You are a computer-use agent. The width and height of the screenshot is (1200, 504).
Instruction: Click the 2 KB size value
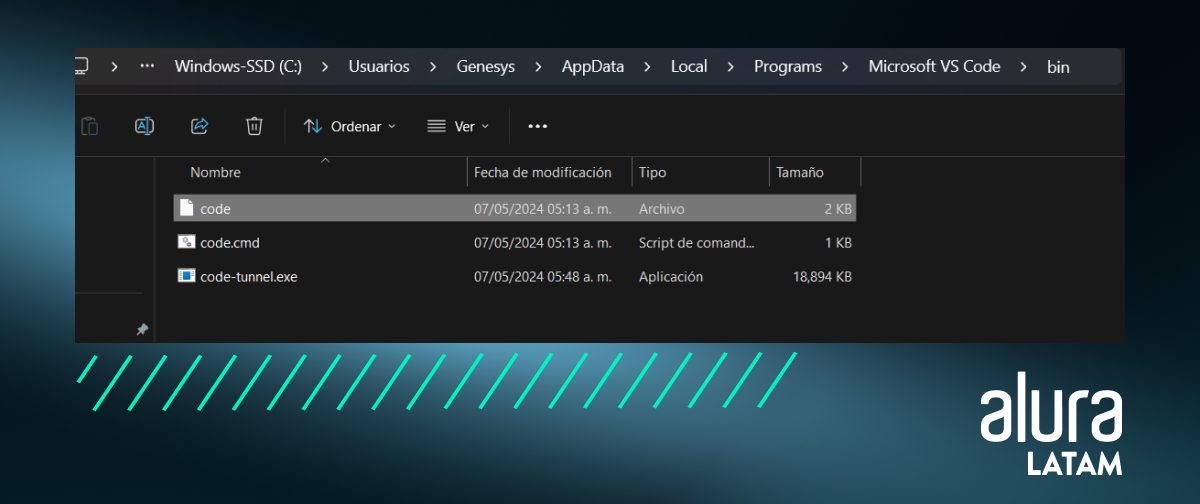[838, 209]
